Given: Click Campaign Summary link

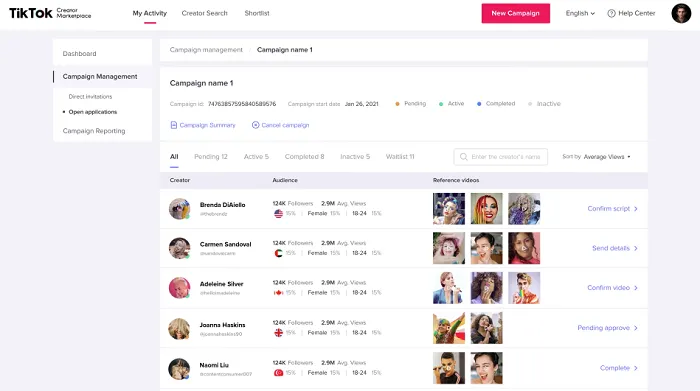Looking at the screenshot, I should (207, 125).
